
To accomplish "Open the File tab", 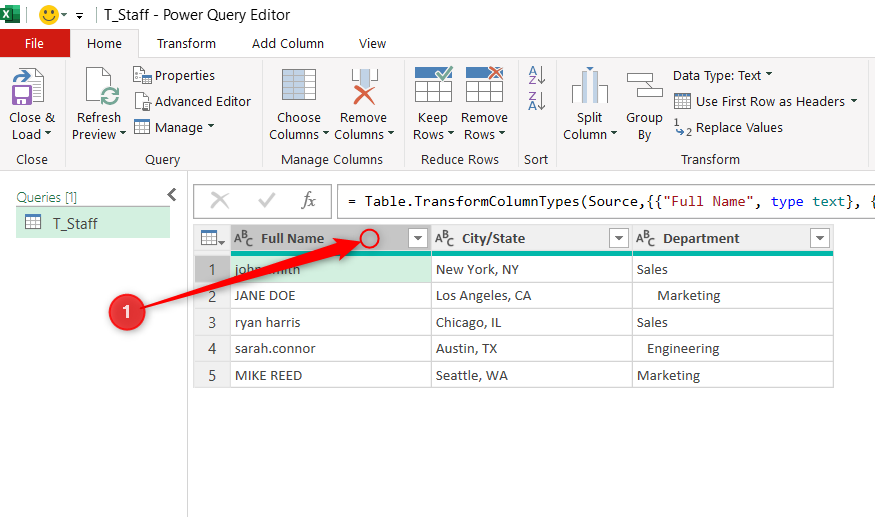I will click(x=35, y=44).
